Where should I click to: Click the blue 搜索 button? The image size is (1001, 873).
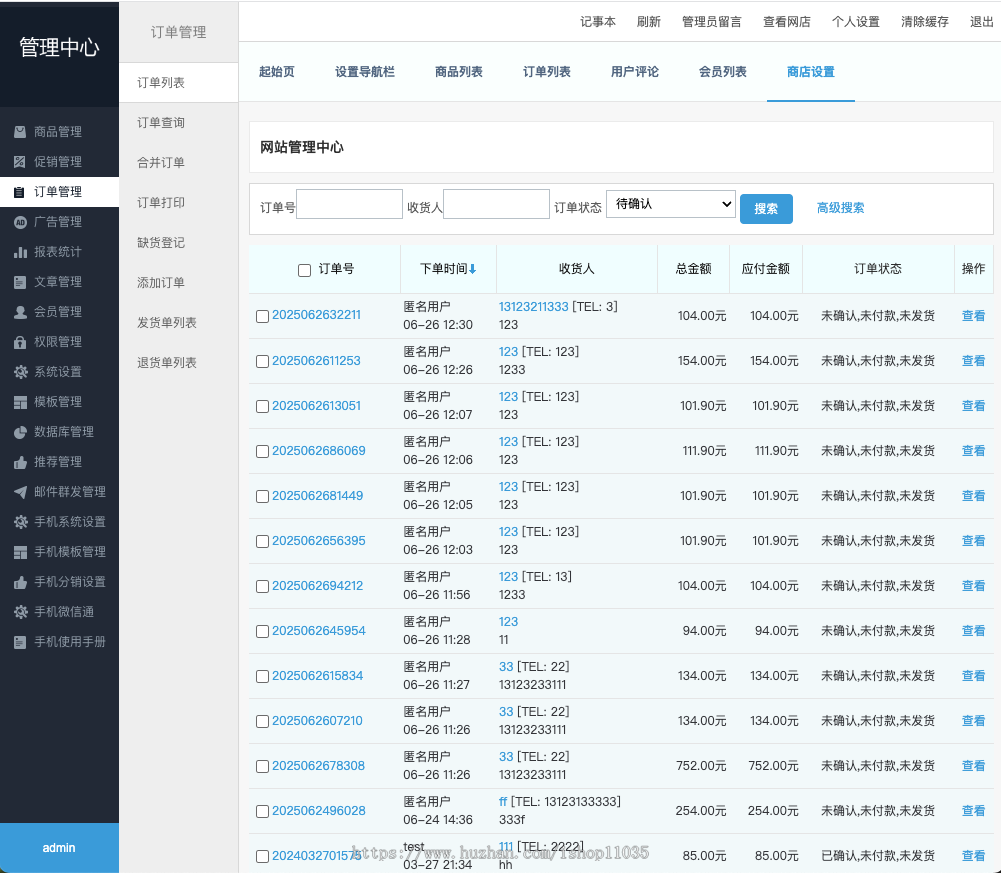pyautogui.click(x=766, y=209)
